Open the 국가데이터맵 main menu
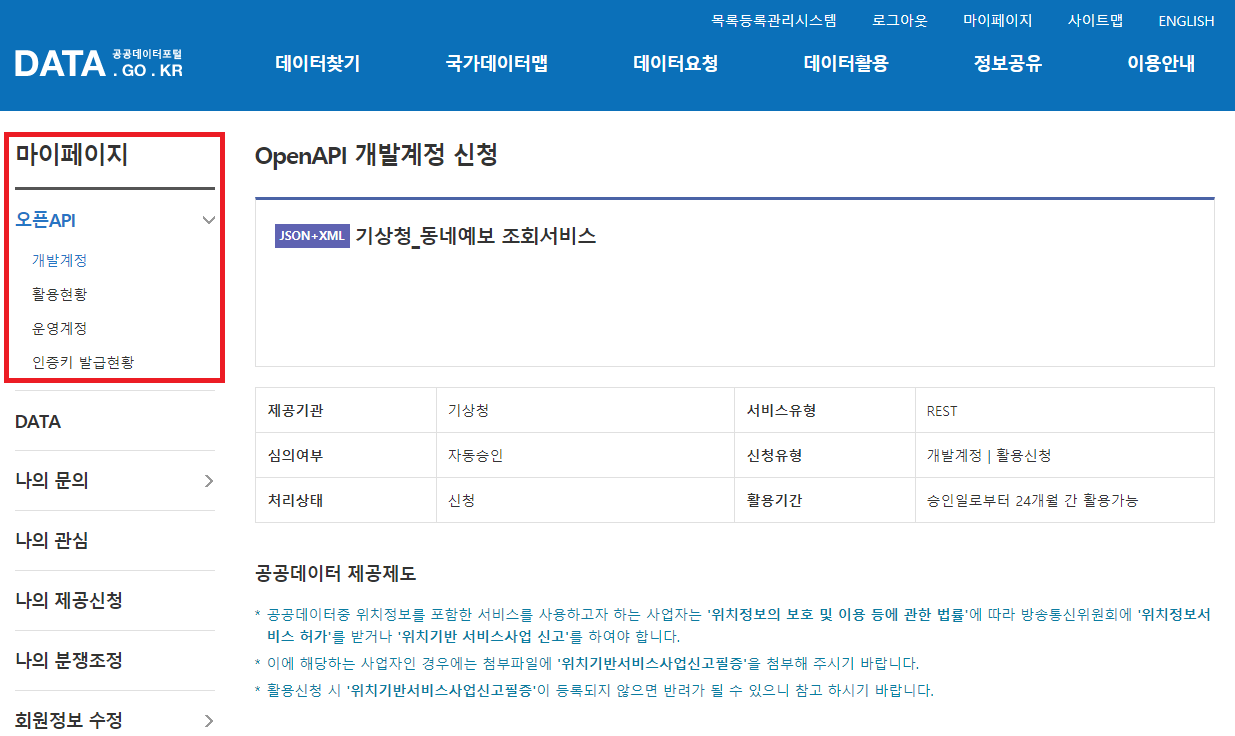 coord(497,64)
